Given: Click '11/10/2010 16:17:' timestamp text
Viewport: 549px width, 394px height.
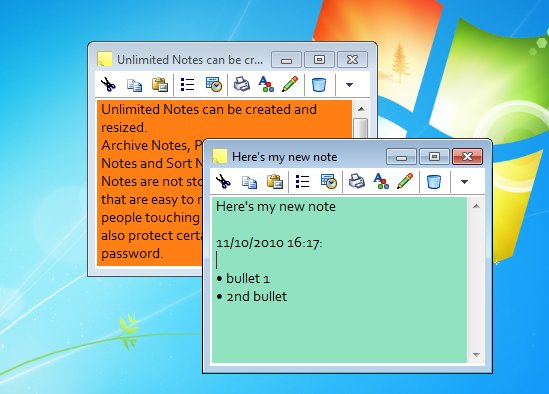Looking at the screenshot, I should click(269, 243).
